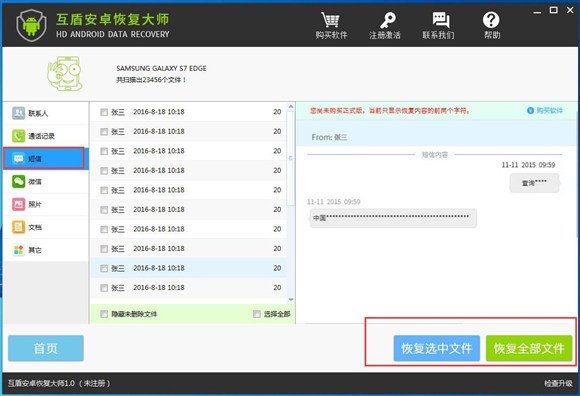Select 照片 photos in the sidebar
Screen dimensions: 580x396
(x=46, y=204)
